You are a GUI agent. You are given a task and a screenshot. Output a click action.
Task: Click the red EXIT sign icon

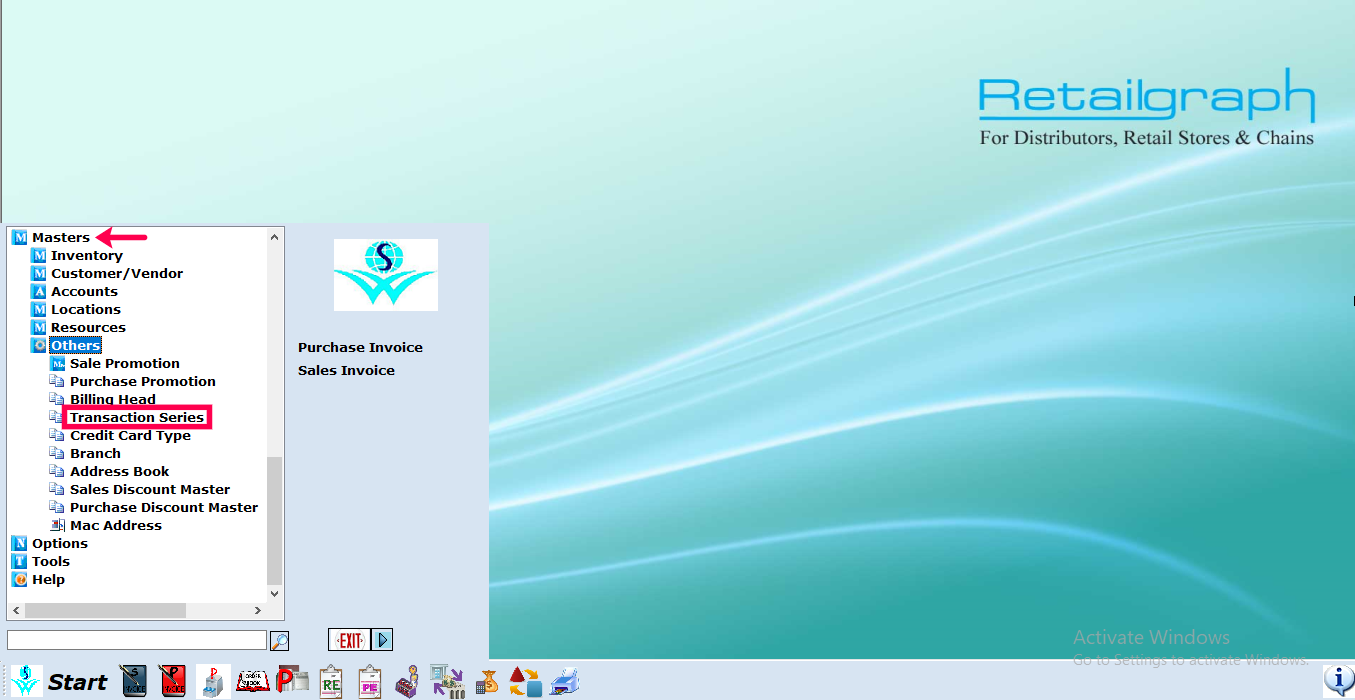[349, 640]
